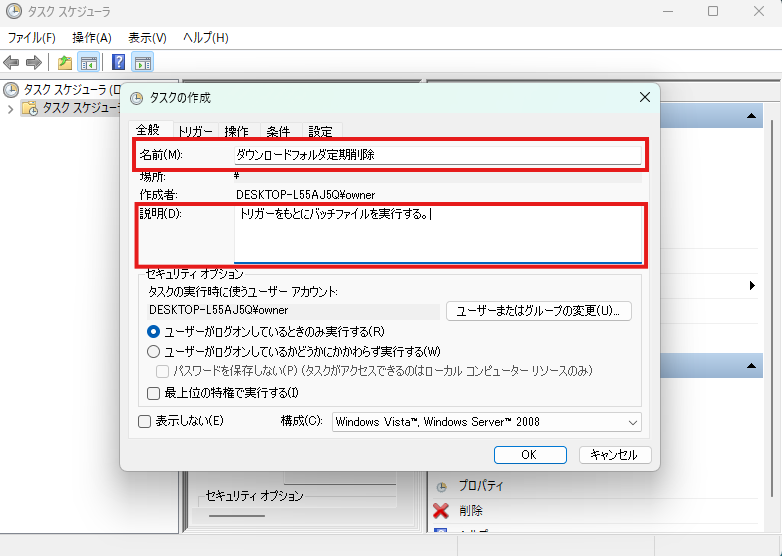
Task: Switch to the トリガー tab
Action: [195, 131]
